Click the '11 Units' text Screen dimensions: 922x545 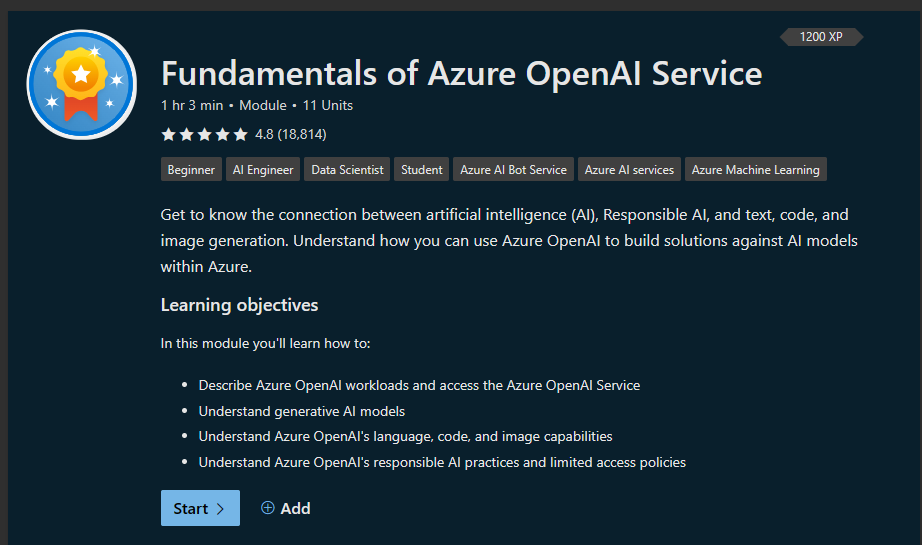pos(328,106)
